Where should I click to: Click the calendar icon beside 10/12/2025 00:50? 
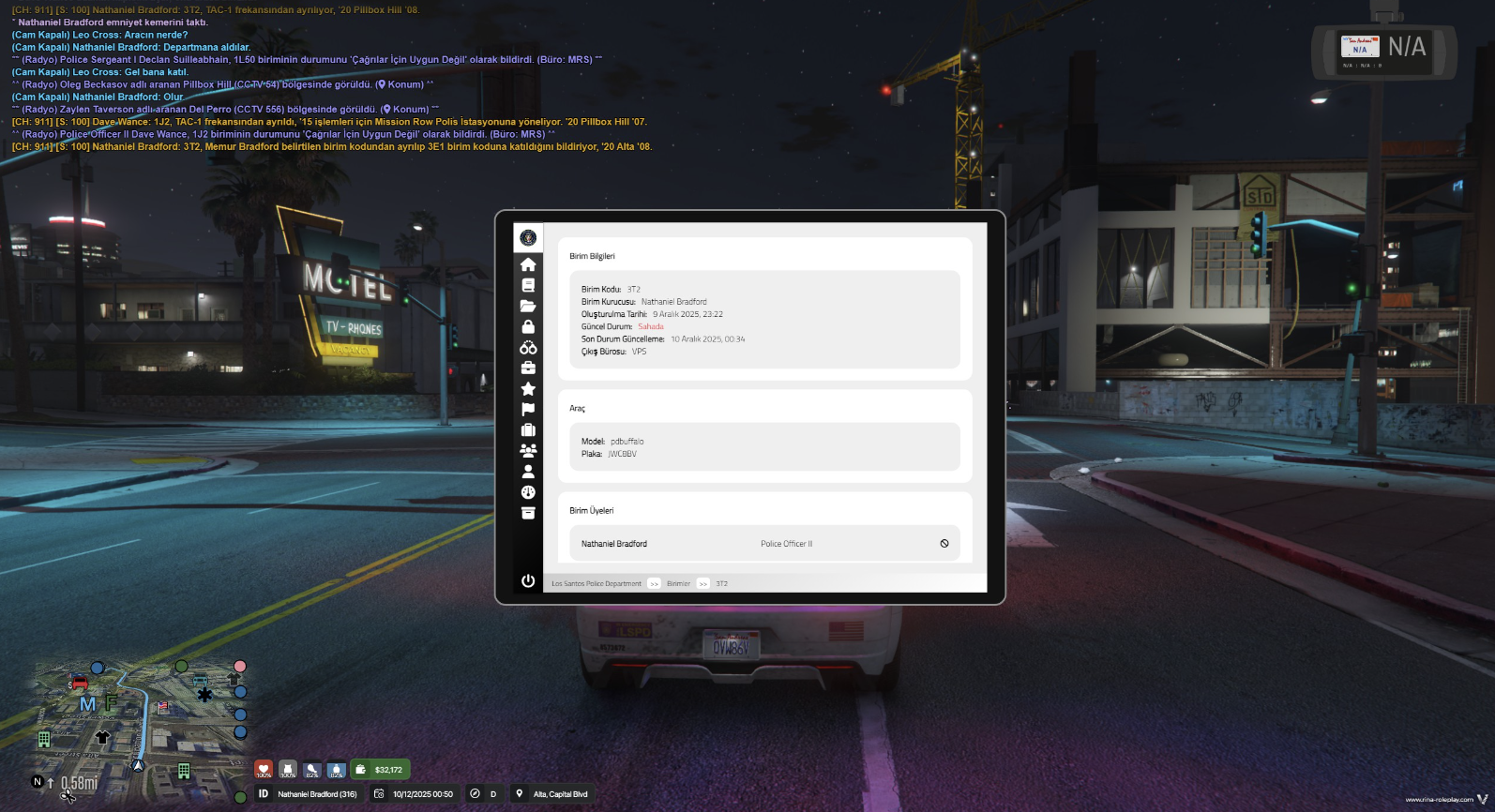[379, 794]
